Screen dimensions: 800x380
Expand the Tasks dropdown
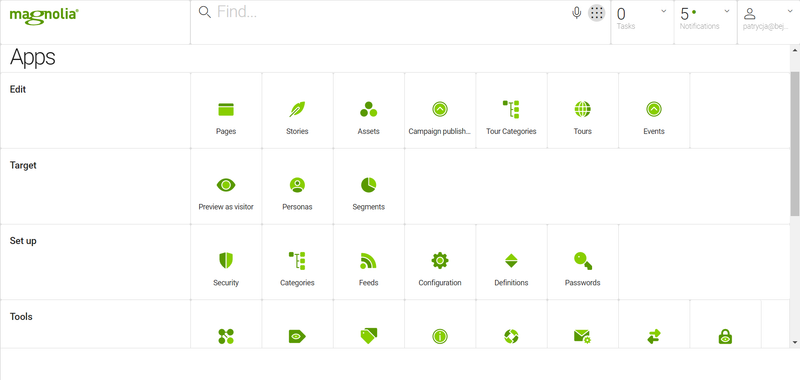tap(642, 22)
